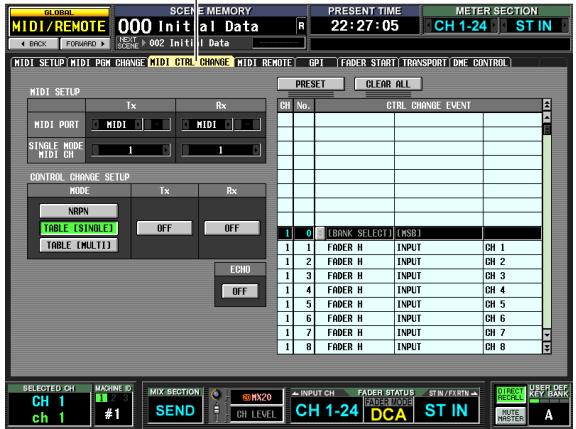The width and height of the screenshot is (576, 429).
Task: Select NRPN control change mode
Action: click(x=79, y=211)
